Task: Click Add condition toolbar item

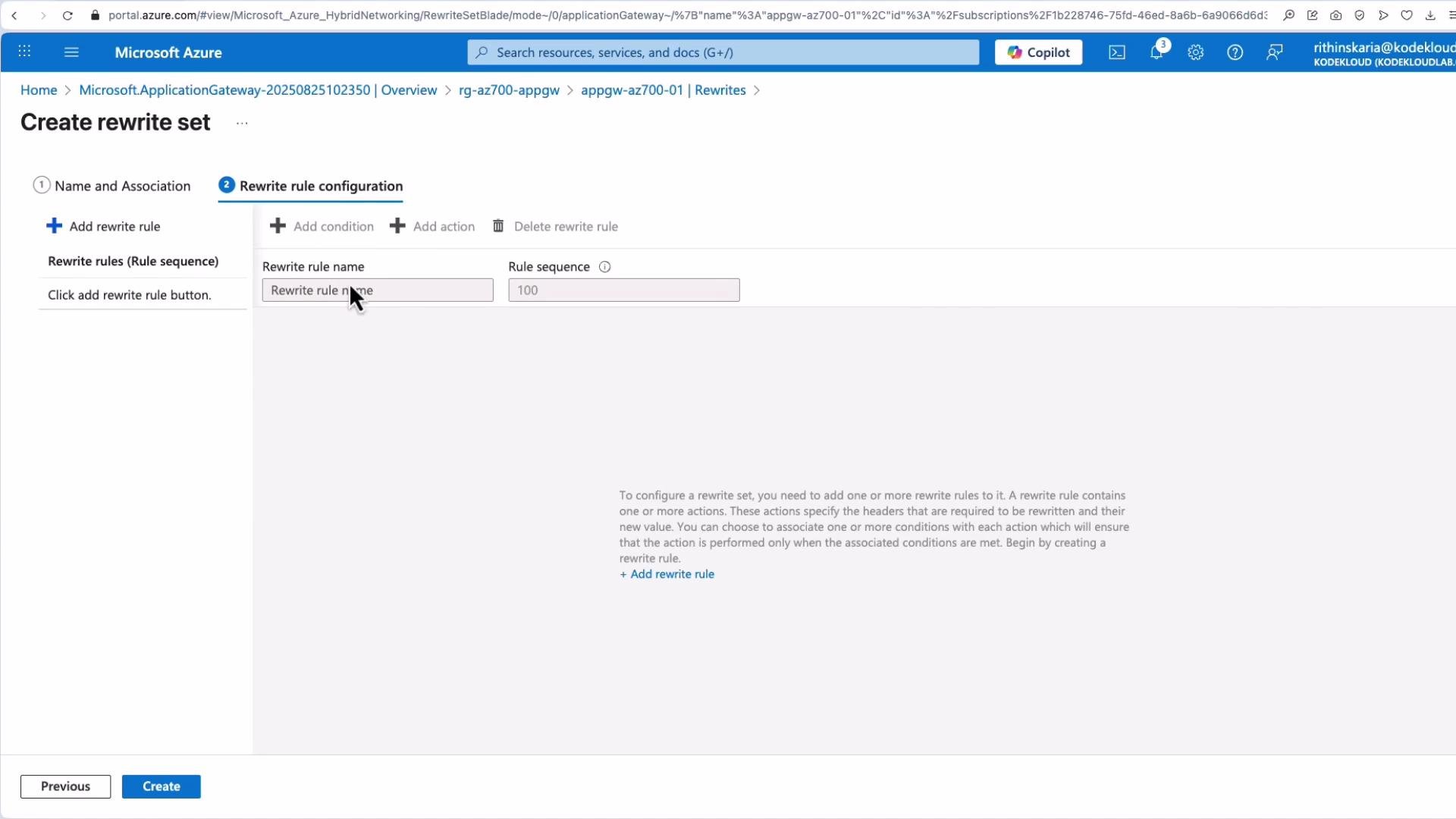Action: pyautogui.click(x=322, y=226)
